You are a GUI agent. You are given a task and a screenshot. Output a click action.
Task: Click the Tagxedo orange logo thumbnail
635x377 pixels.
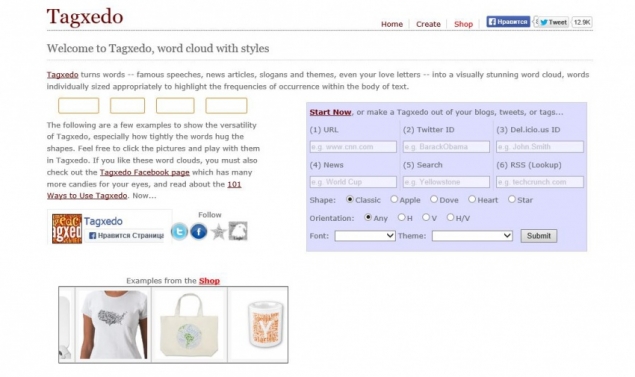(x=67, y=229)
